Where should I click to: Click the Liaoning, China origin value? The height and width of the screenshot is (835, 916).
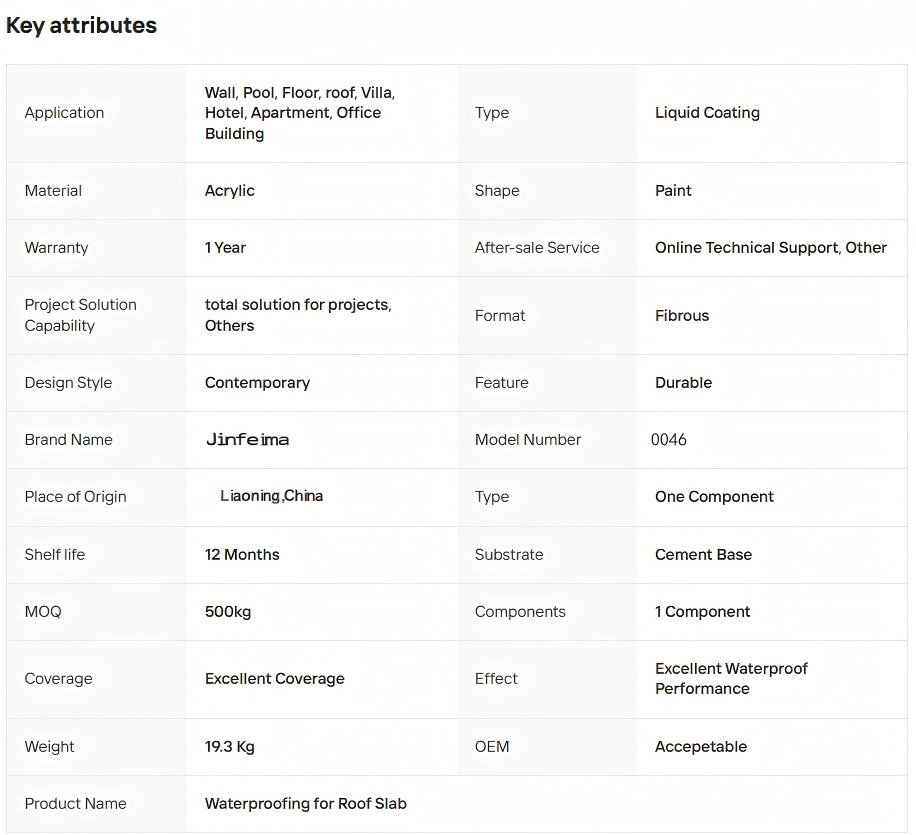271,497
